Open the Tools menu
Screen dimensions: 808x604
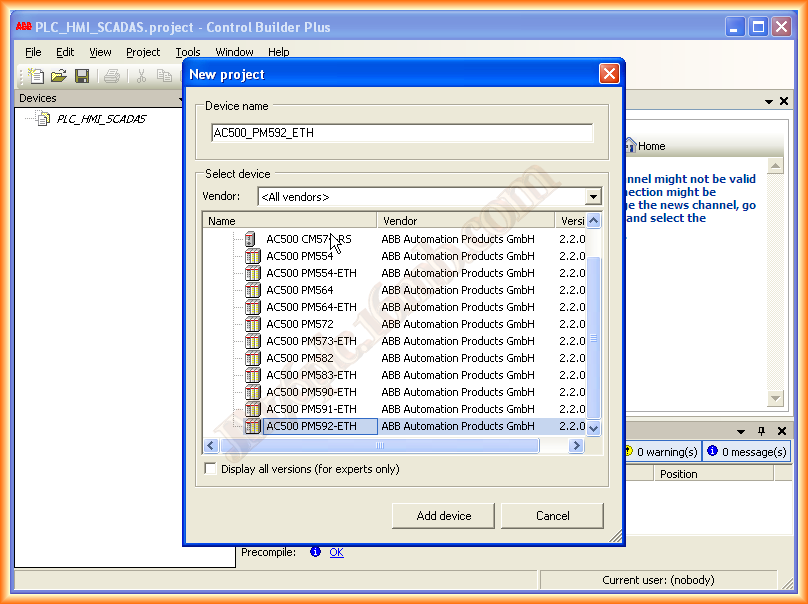click(x=188, y=52)
